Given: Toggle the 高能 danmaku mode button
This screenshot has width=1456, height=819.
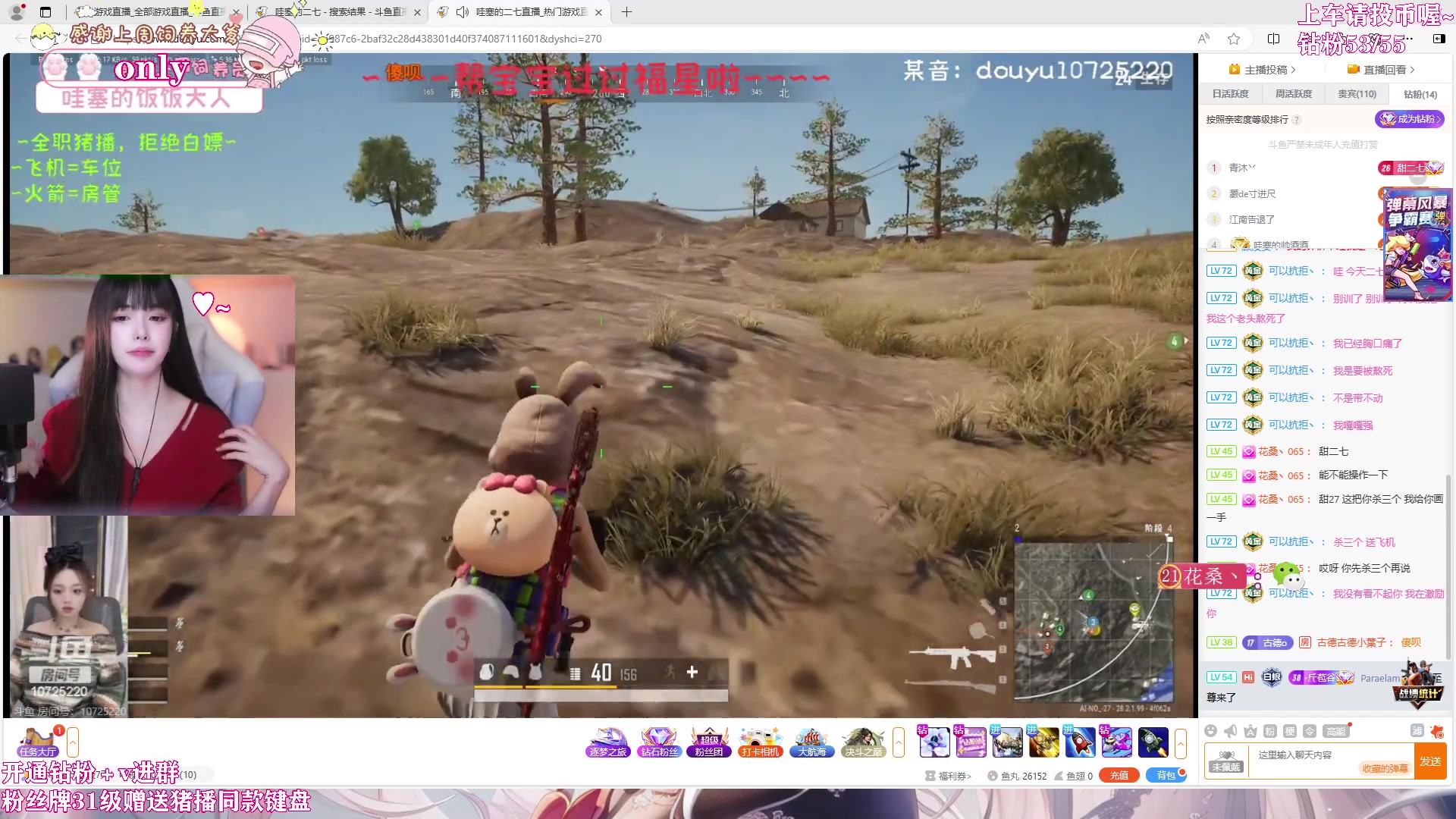Looking at the screenshot, I should (1335, 731).
